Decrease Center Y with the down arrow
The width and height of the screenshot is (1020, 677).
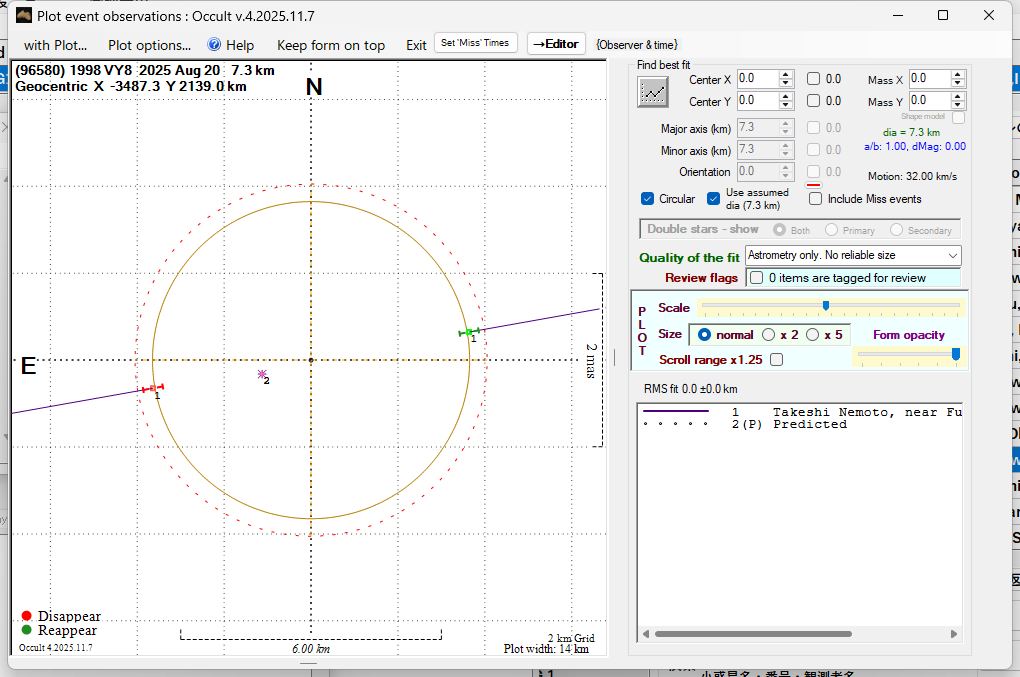point(786,105)
